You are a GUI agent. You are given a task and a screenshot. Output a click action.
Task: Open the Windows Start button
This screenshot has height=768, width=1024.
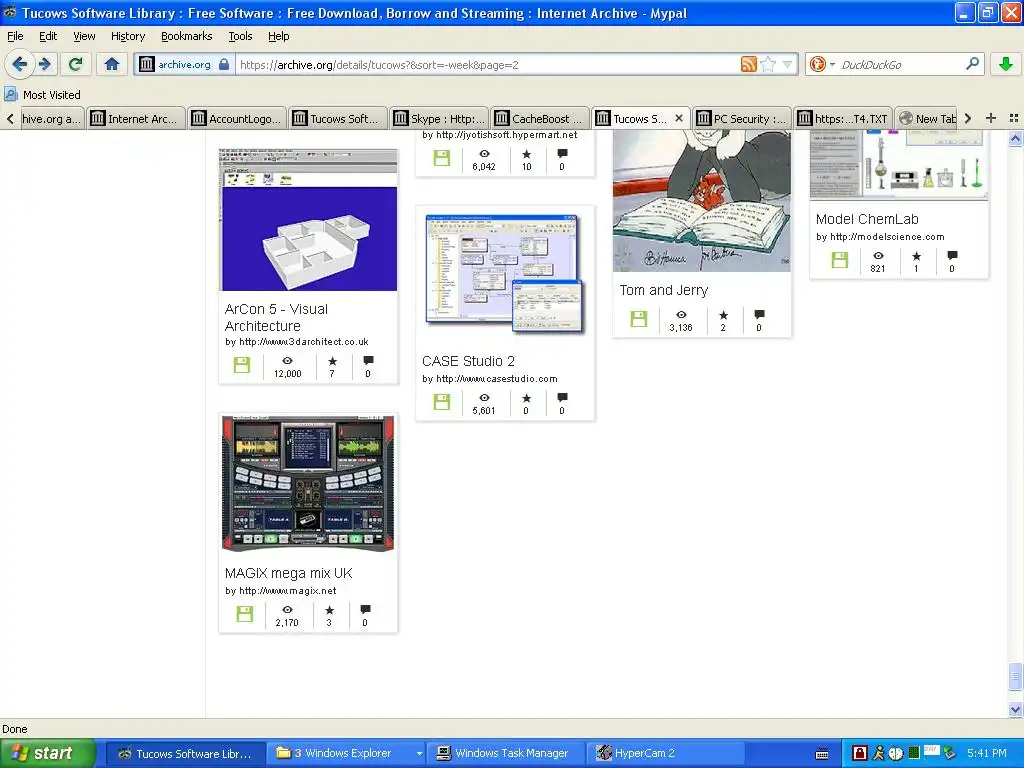47,753
